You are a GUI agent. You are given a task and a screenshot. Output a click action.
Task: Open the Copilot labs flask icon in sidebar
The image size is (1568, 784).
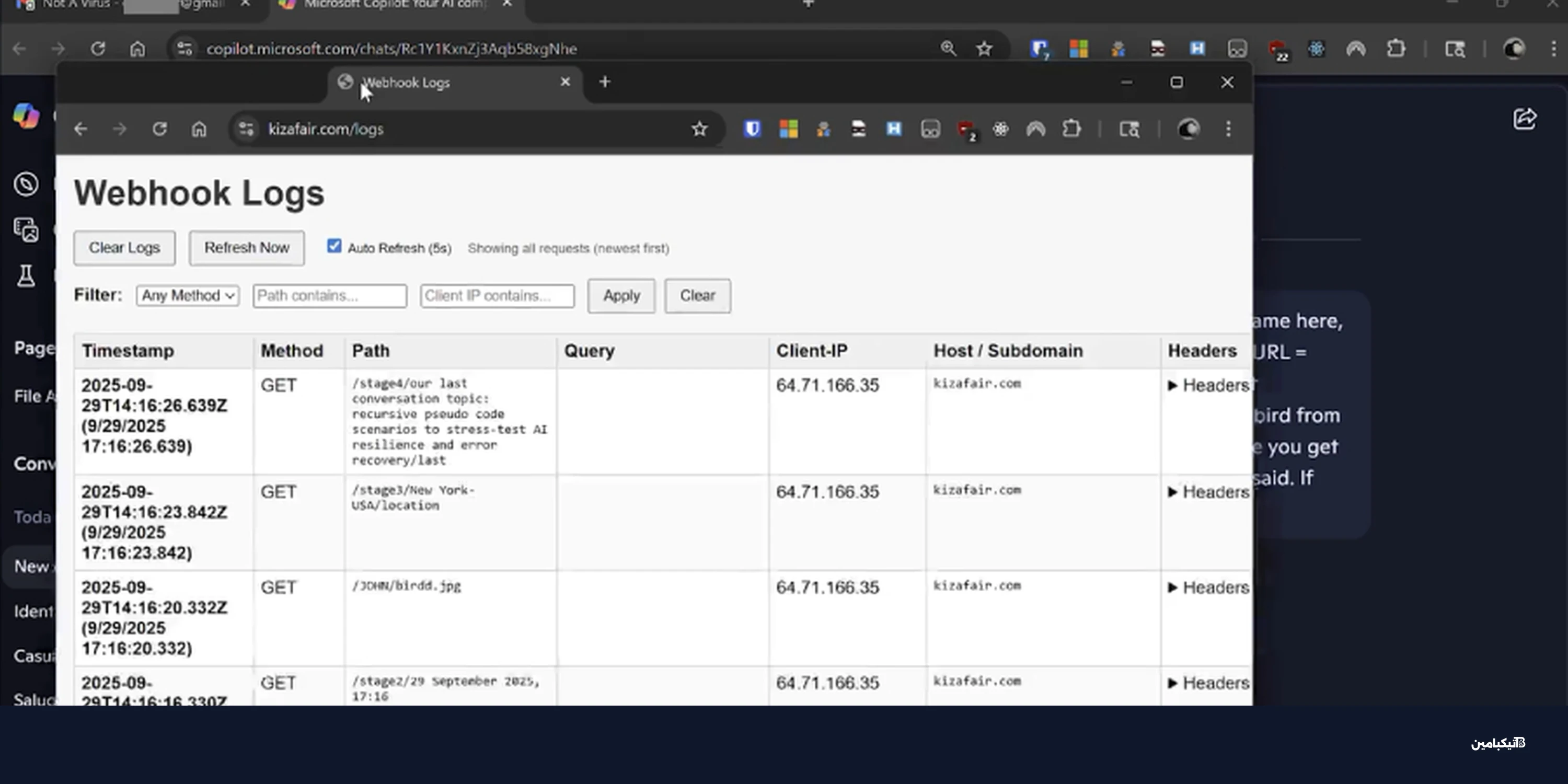click(26, 276)
